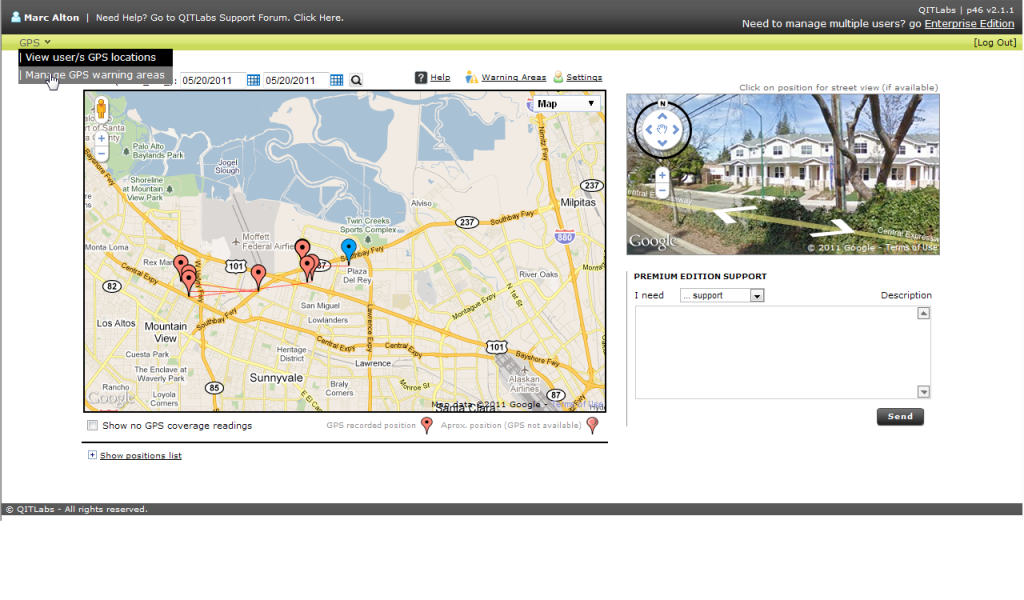Open Help
The height and width of the screenshot is (600, 1024).
click(440, 77)
